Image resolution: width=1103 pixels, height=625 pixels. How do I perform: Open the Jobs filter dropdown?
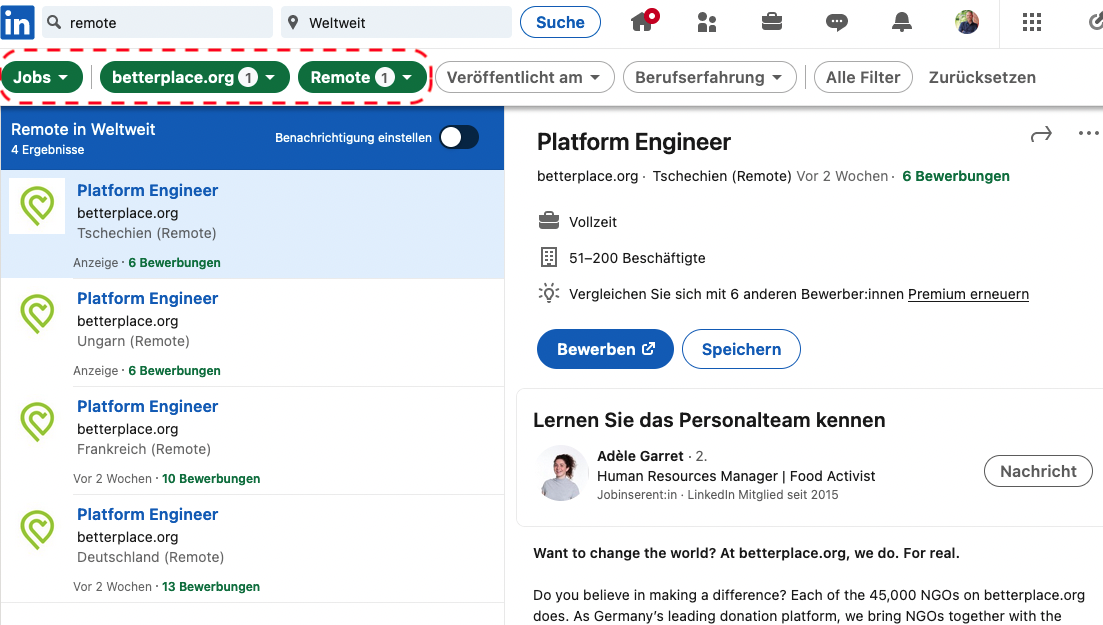(42, 77)
